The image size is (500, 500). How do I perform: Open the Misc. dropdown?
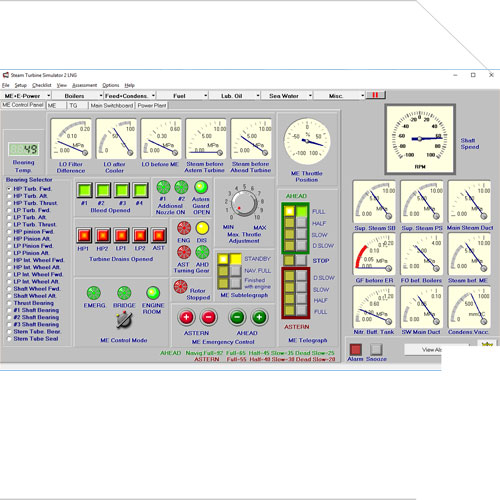tap(339, 96)
